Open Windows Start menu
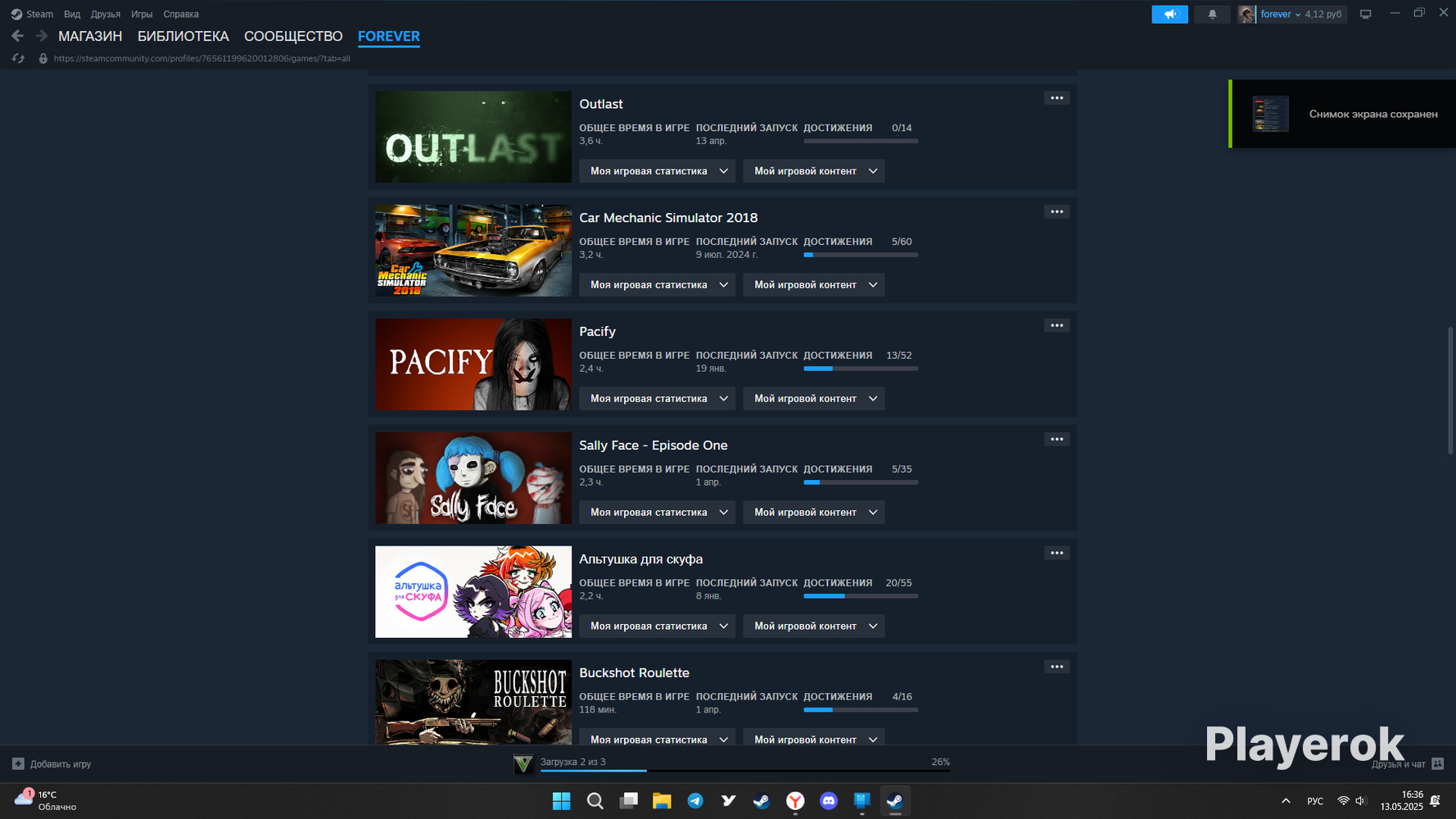The image size is (1456, 819). [562, 801]
